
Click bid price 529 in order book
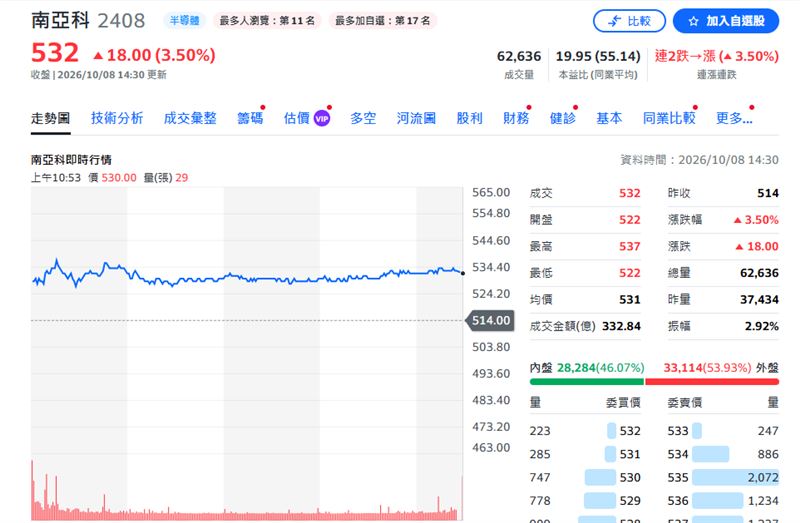pos(630,501)
